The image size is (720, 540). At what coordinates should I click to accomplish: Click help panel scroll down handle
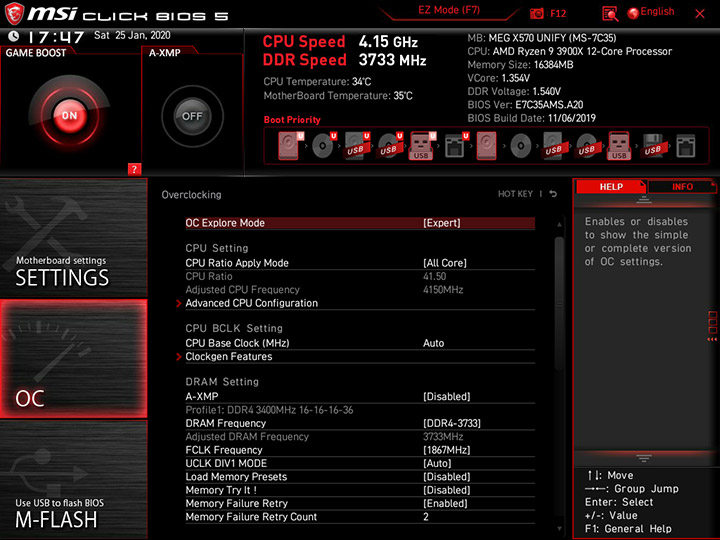click(644, 458)
